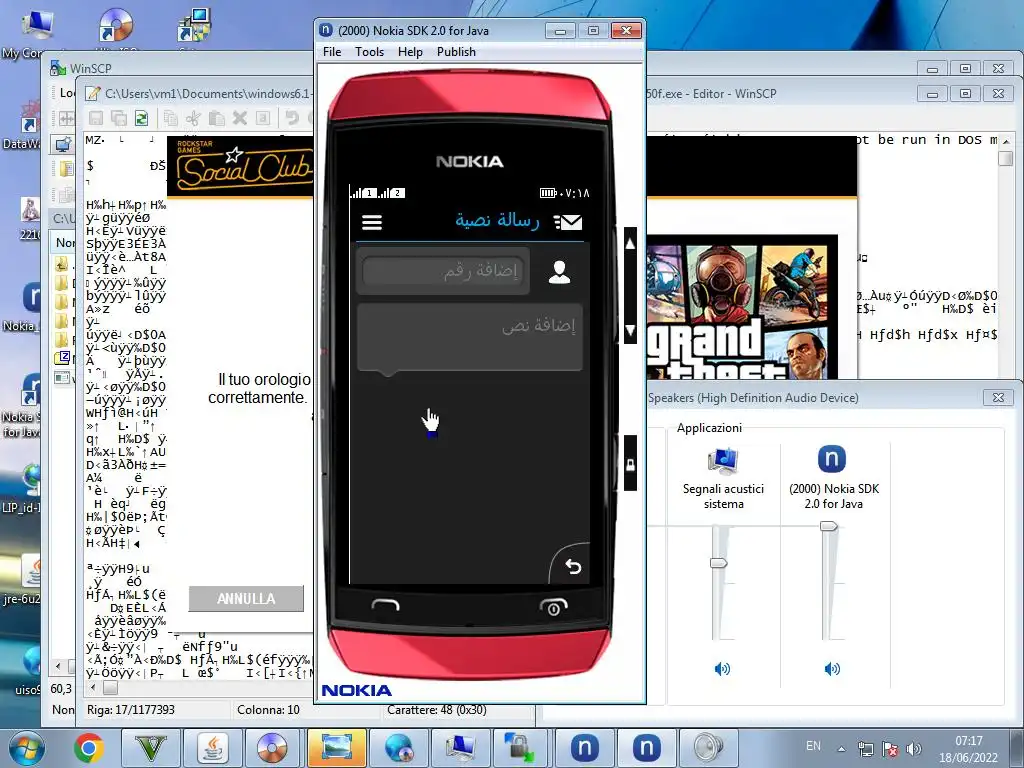The width and height of the screenshot is (1024, 768).
Task: Open the File menu in Nokia SDK
Action: [x=332, y=52]
